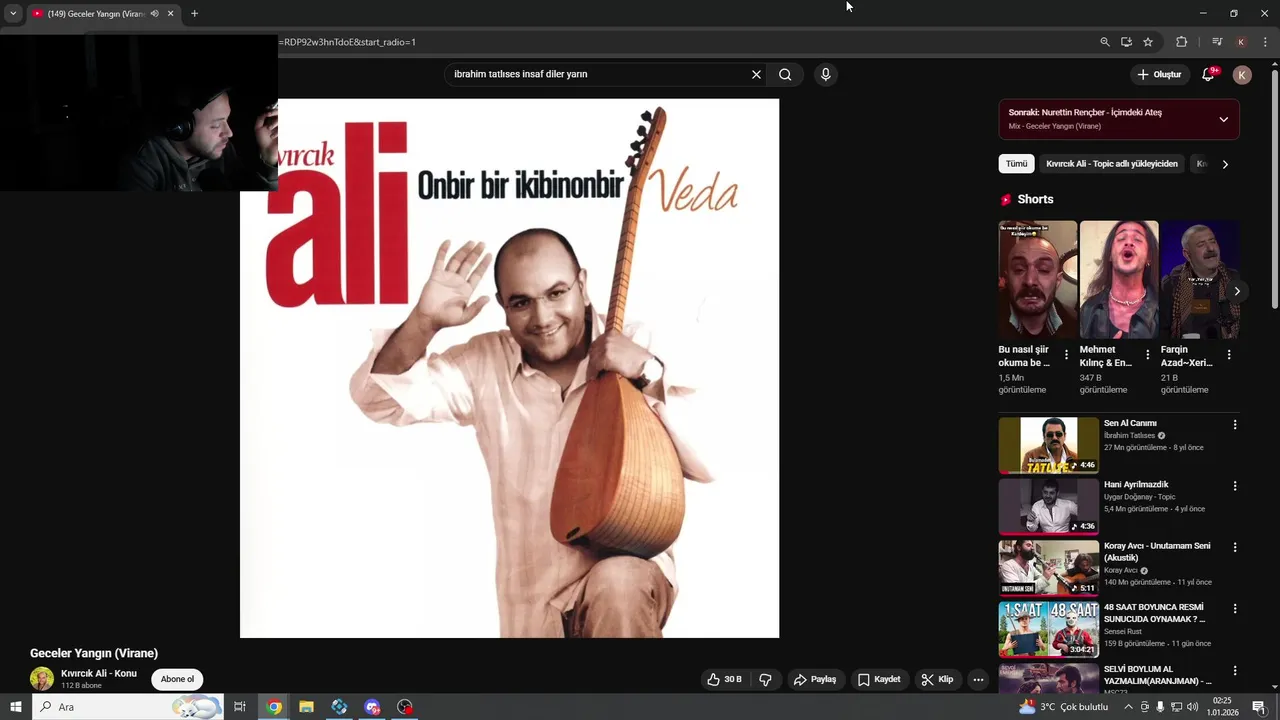Screen dimensions: 1280x720
Task: Like the video with thumbs up
Action: (x=725, y=679)
